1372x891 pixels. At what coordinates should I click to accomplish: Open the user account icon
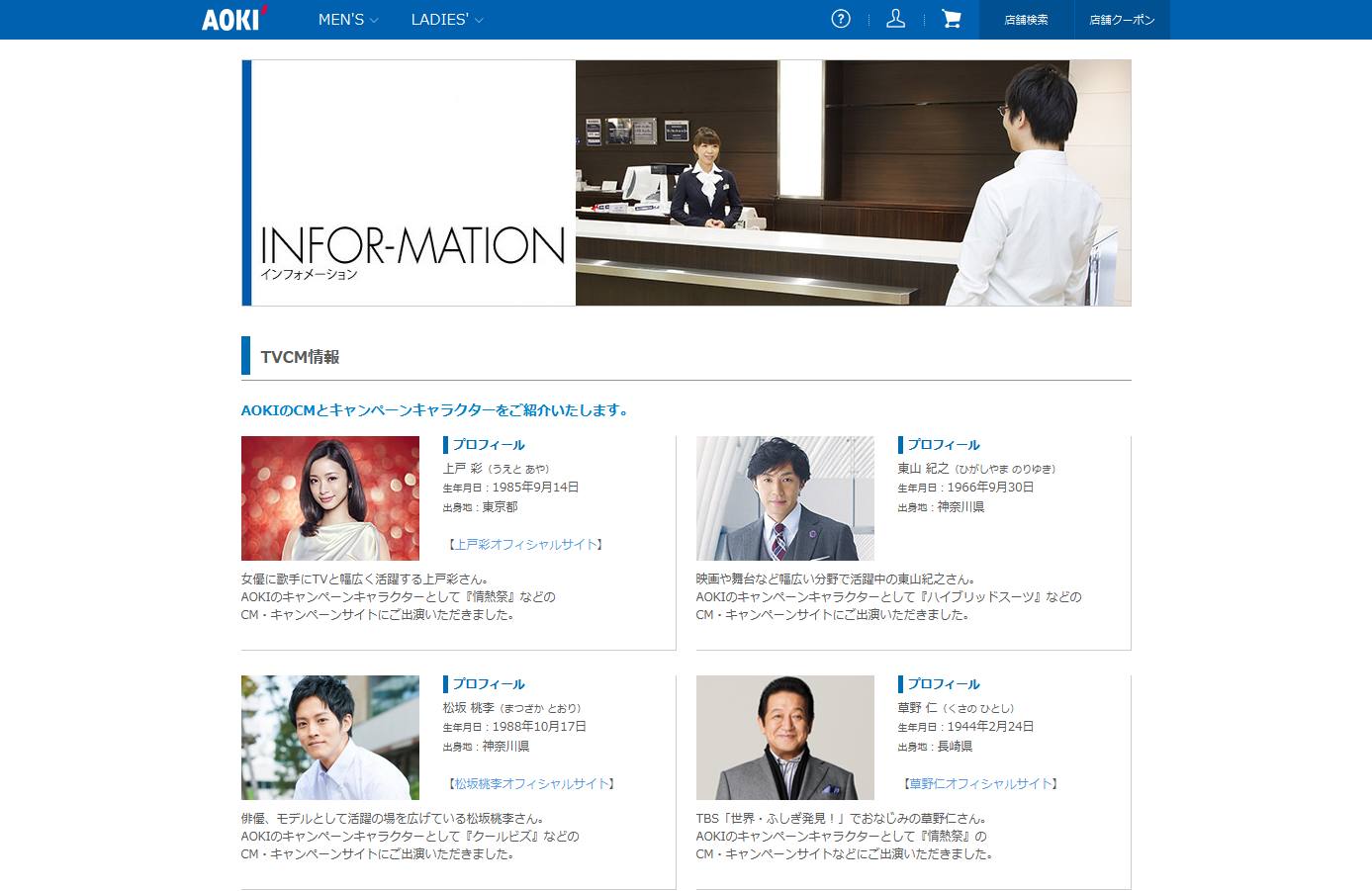[895, 19]
